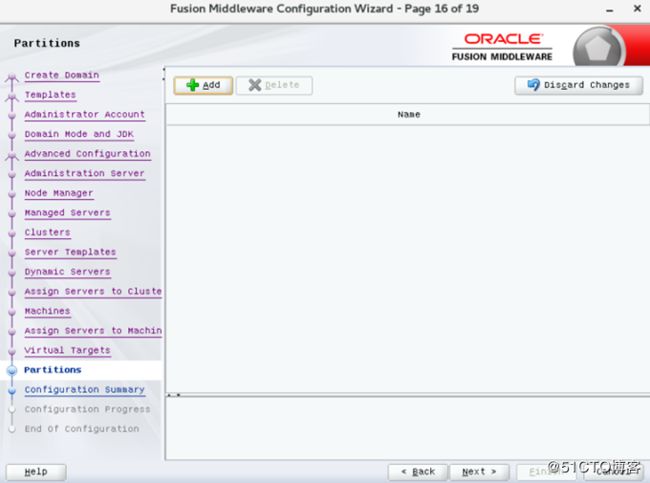Navigate to Managed Servers step
This screenshot has width=650, height=483.
point(67,213)
